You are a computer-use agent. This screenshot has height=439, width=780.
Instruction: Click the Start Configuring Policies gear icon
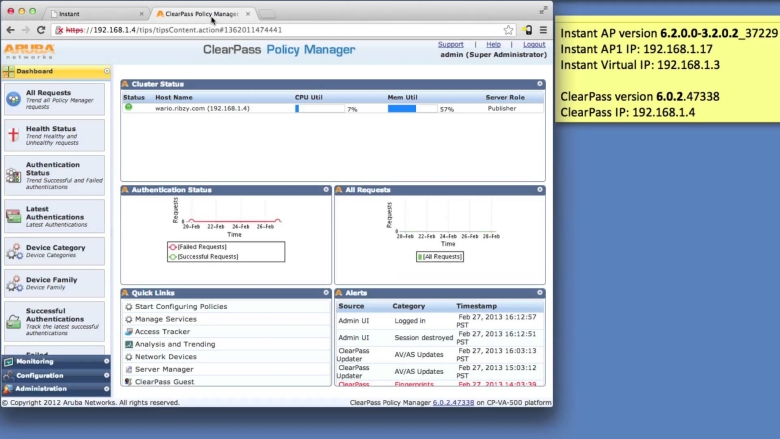[129, 307]
